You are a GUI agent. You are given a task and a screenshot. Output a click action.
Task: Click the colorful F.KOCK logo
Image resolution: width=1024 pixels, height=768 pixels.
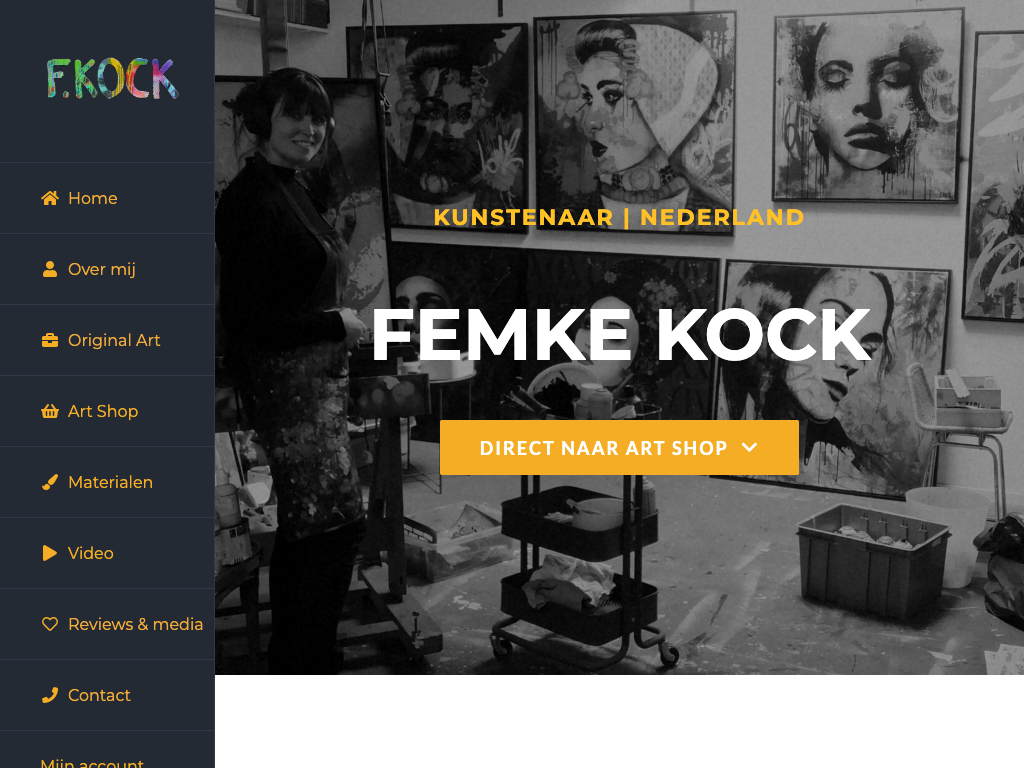[x=112, y=79]
